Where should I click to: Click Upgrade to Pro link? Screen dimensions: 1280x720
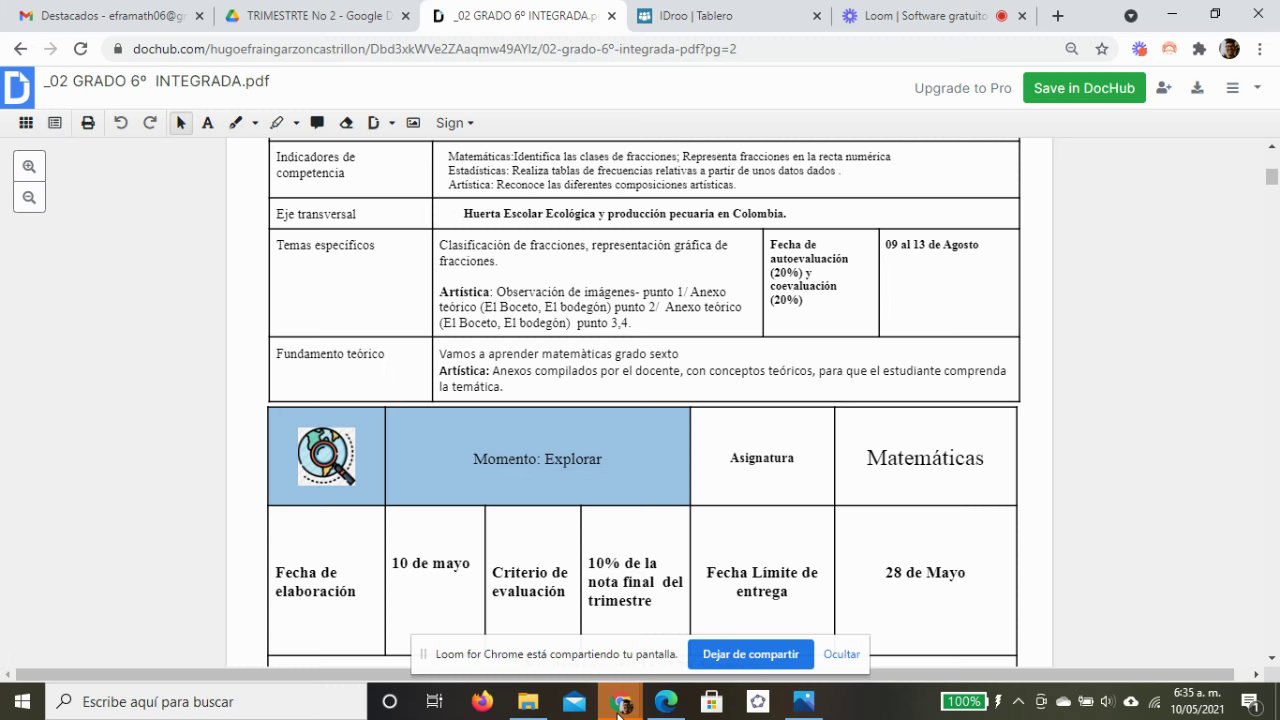[963, 88]
